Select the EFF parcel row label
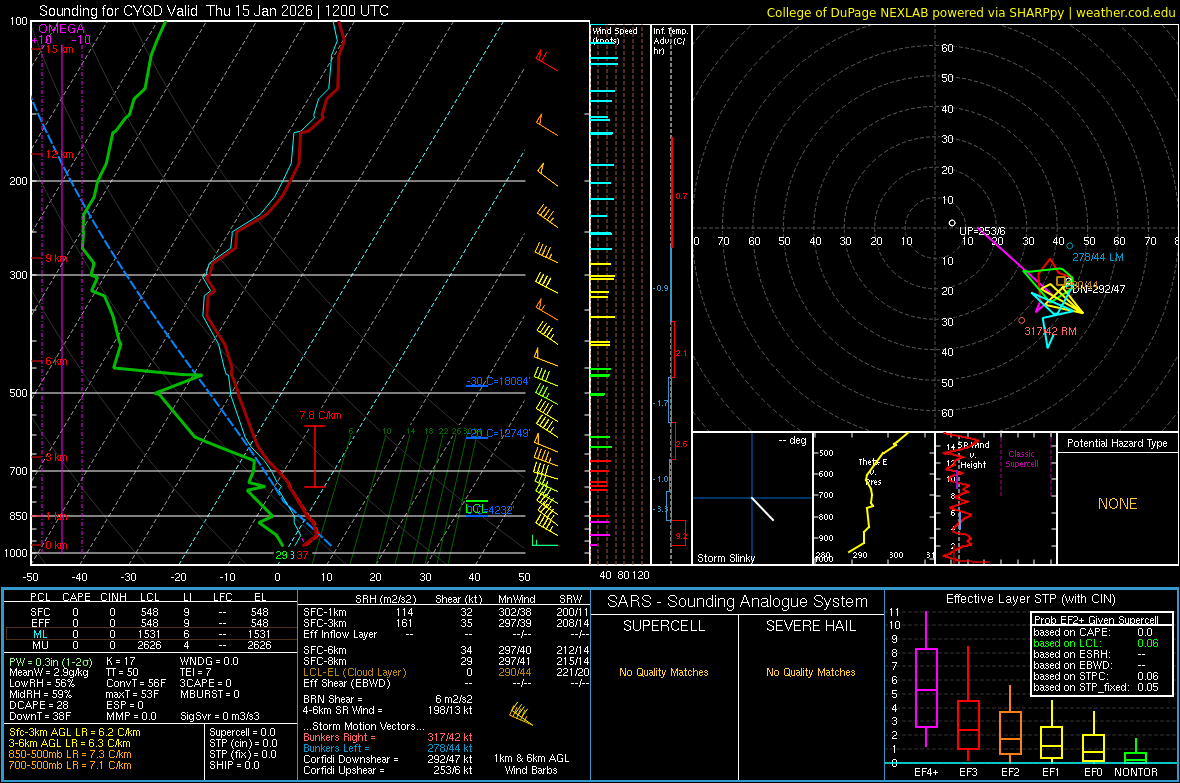Viewport: 1180px width, 783px height. click(40, 623)
